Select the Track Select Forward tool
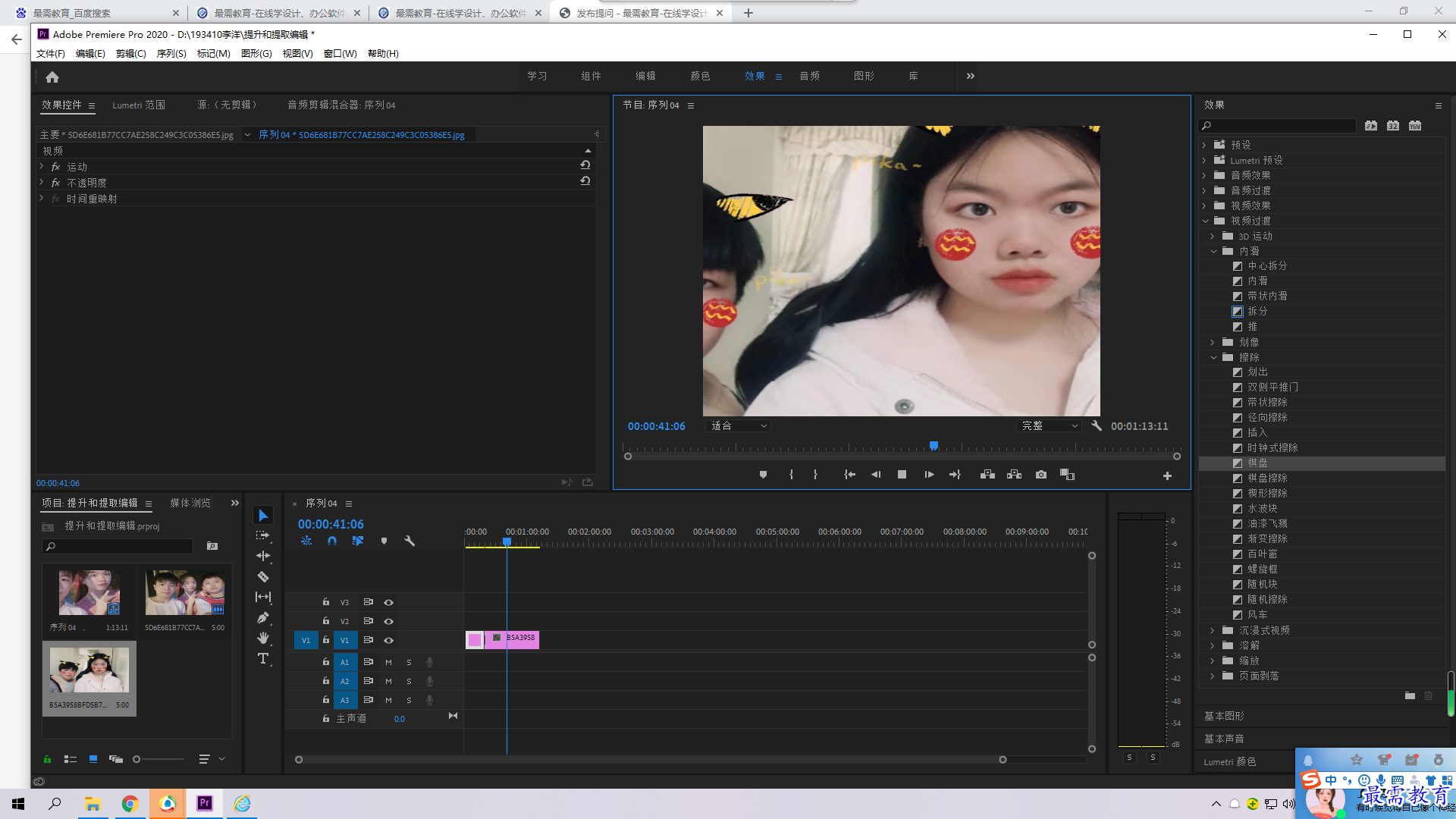 (263, 535)
